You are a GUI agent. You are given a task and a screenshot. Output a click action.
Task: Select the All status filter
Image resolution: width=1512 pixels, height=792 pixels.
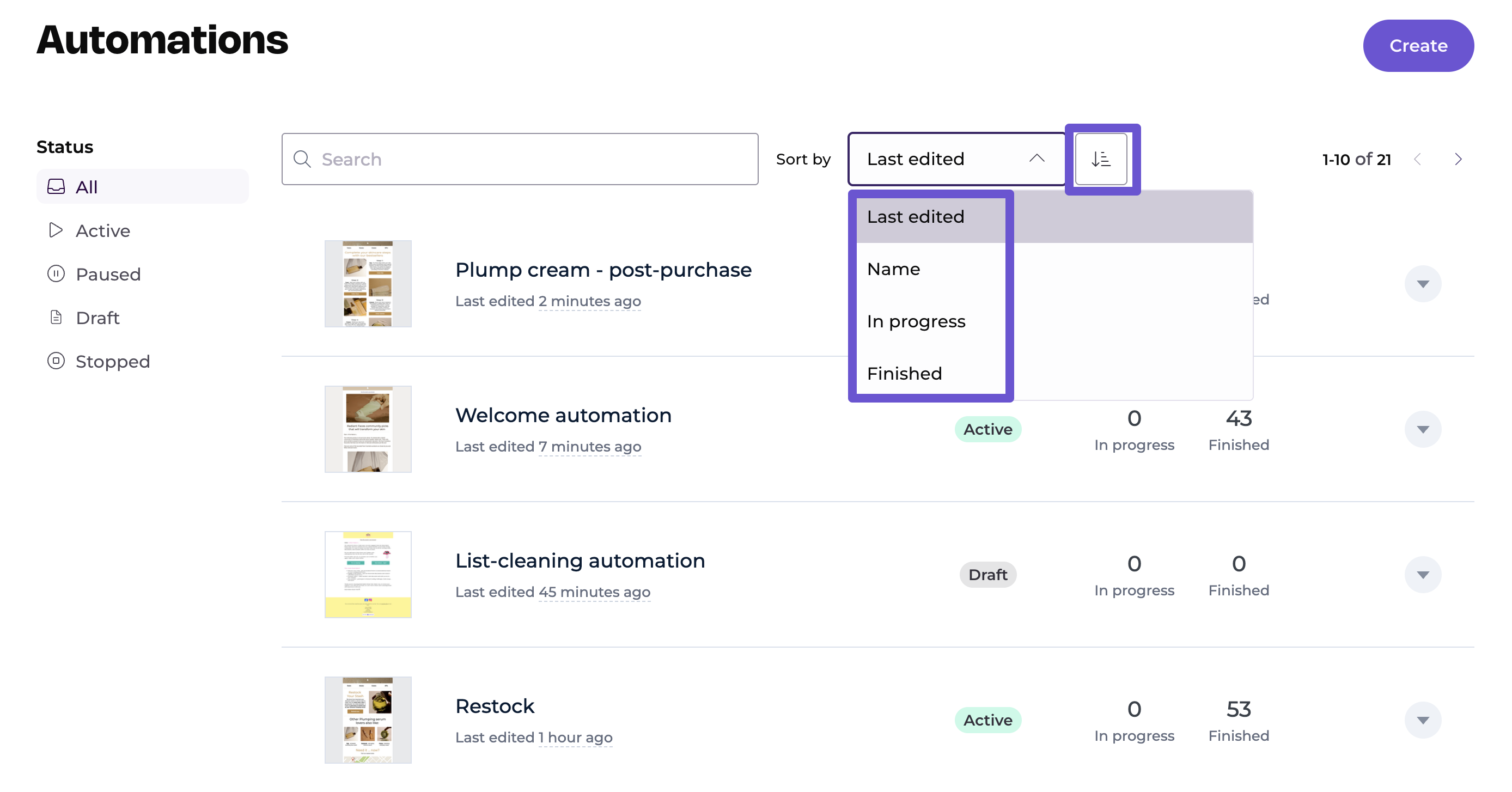86,187
